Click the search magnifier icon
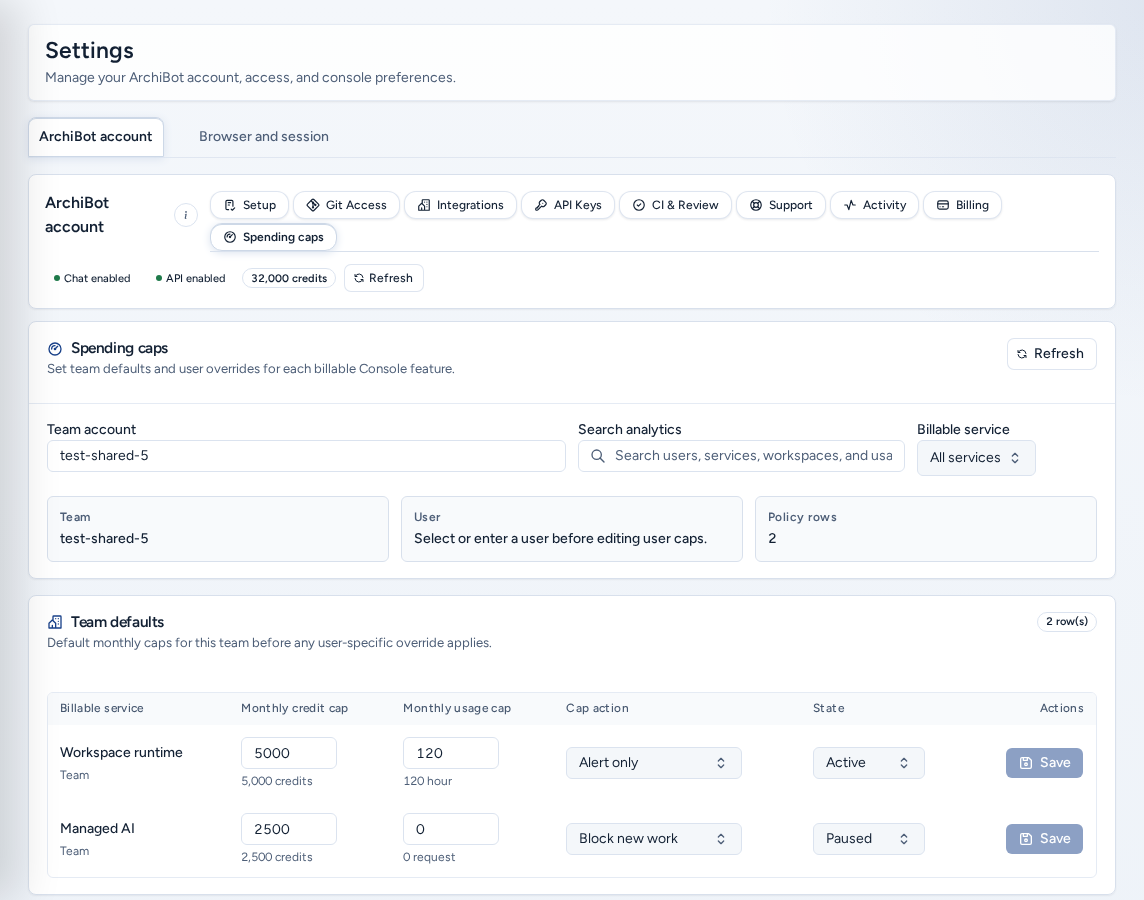This screenshot has width=1144, height=900. (598, 456)
